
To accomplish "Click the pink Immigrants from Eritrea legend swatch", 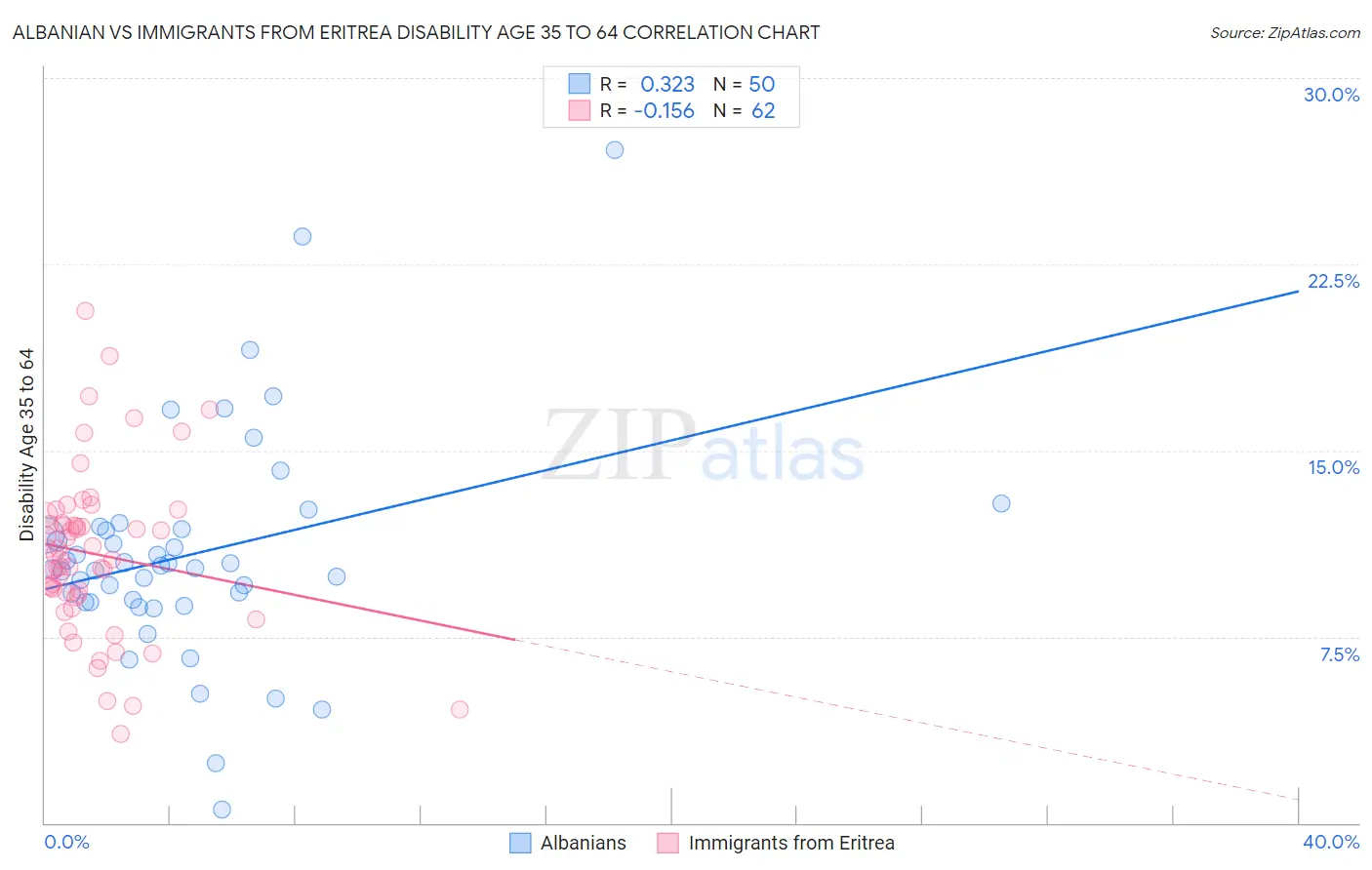I will click(667, 843).
